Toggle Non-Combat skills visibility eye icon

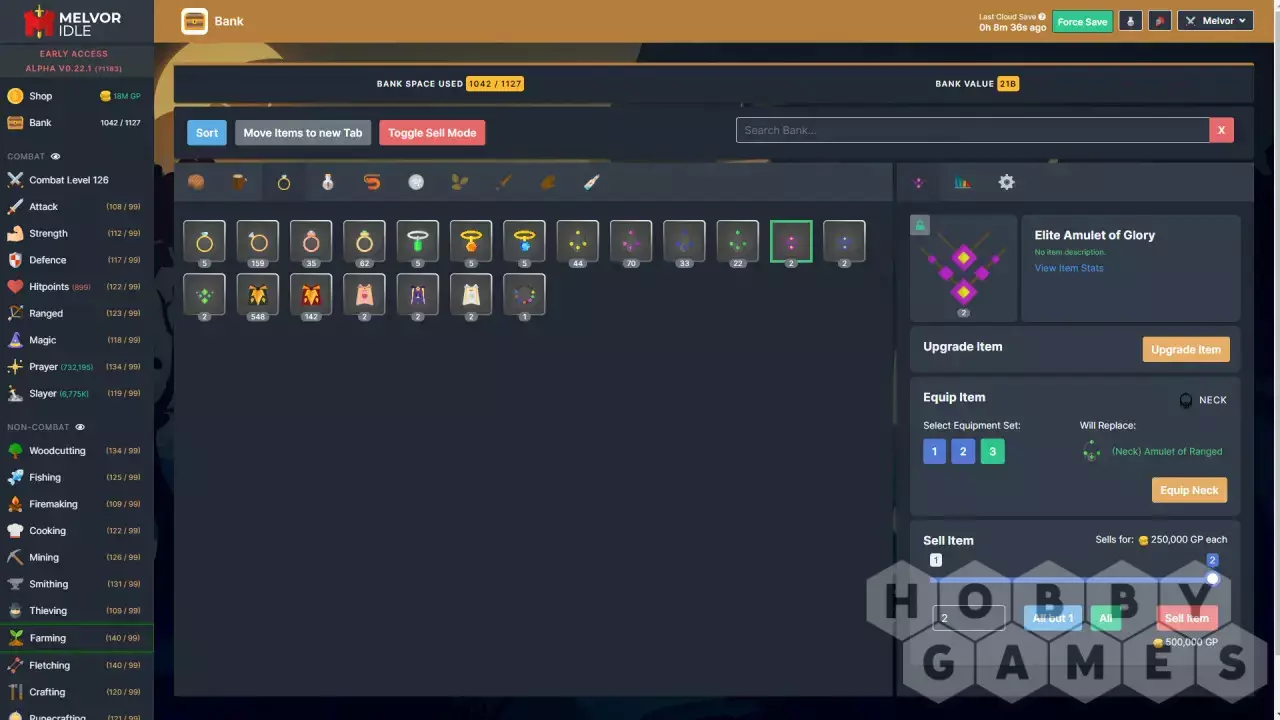click(x=80, y=427)
